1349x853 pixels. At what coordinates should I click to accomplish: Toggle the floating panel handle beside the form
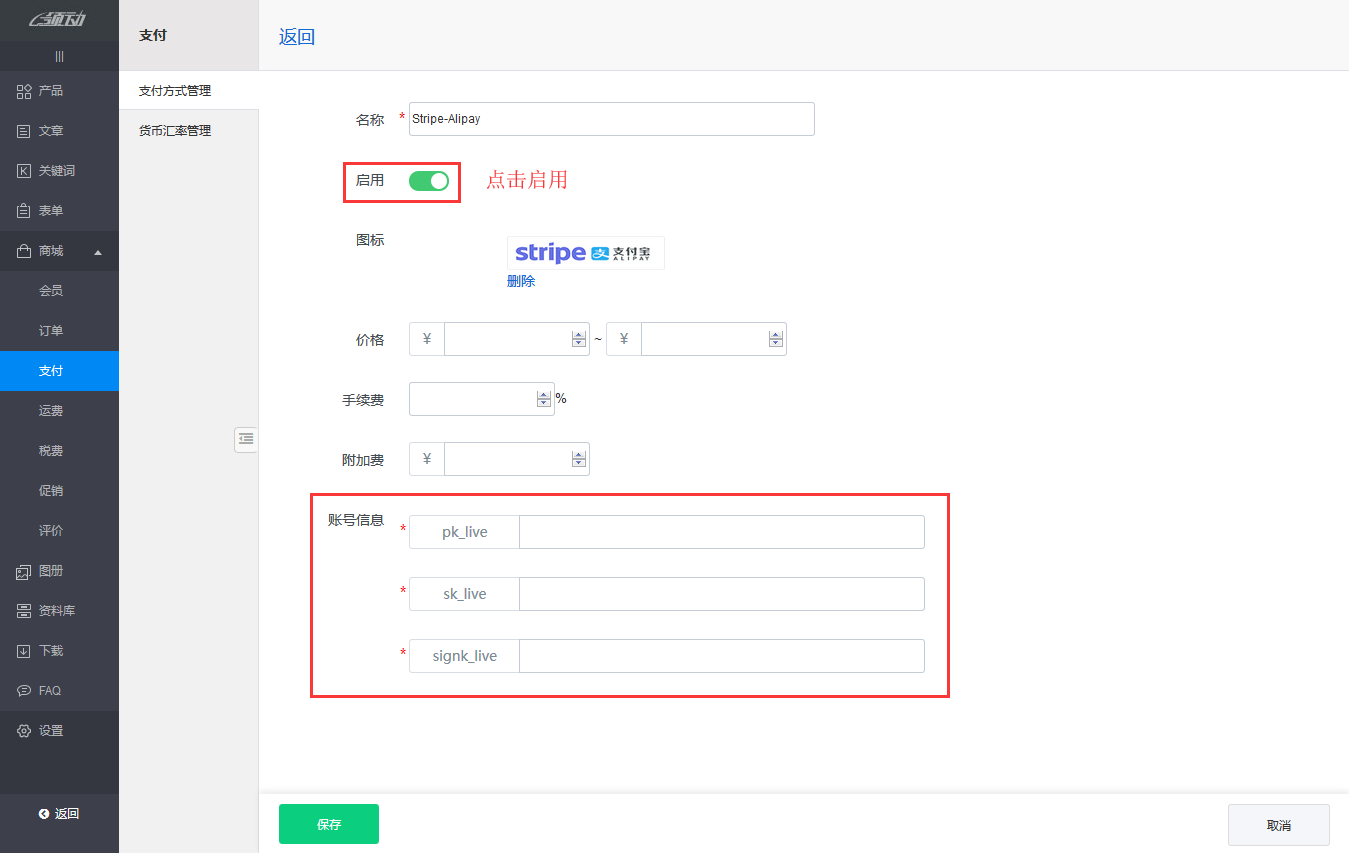click(x=246, y=439)
